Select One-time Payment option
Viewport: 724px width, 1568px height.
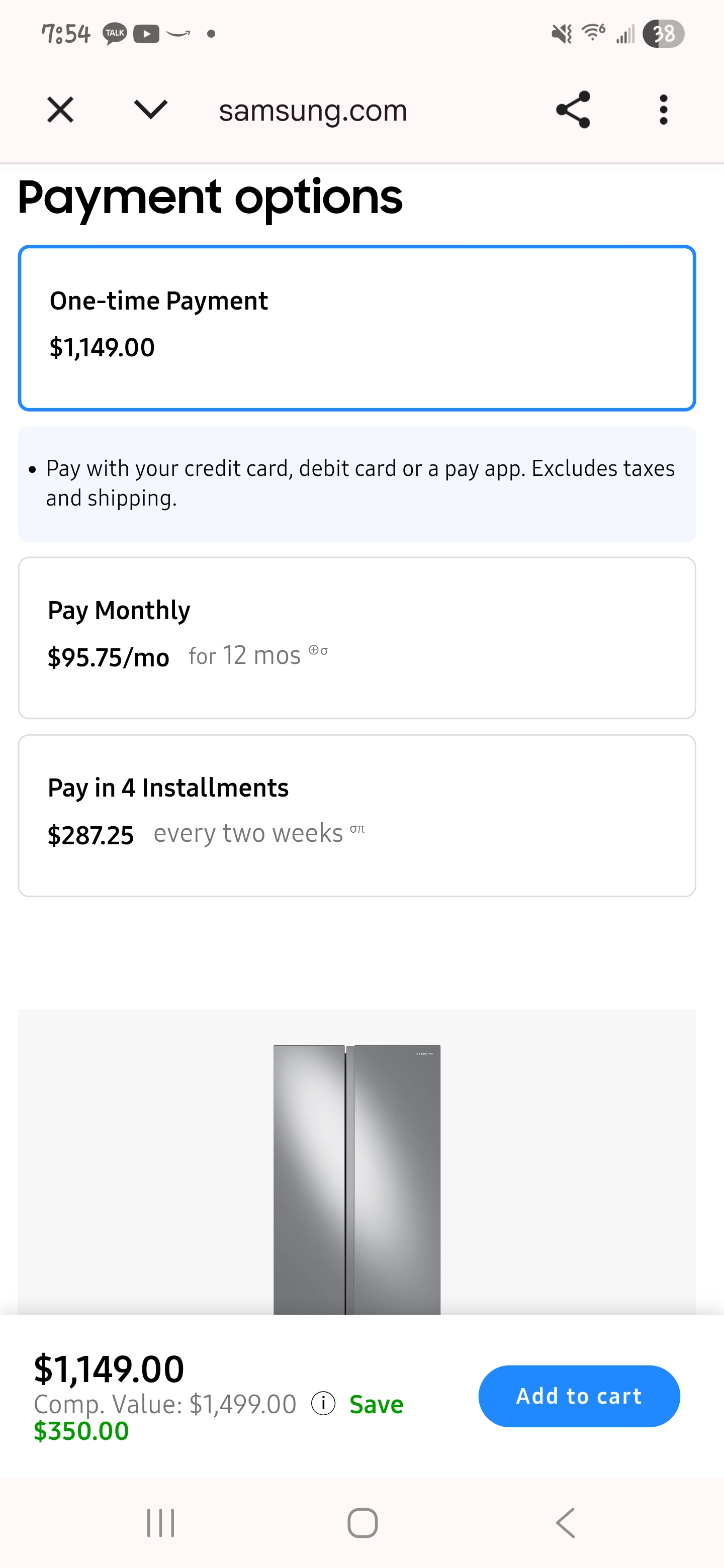pos(357,328)
